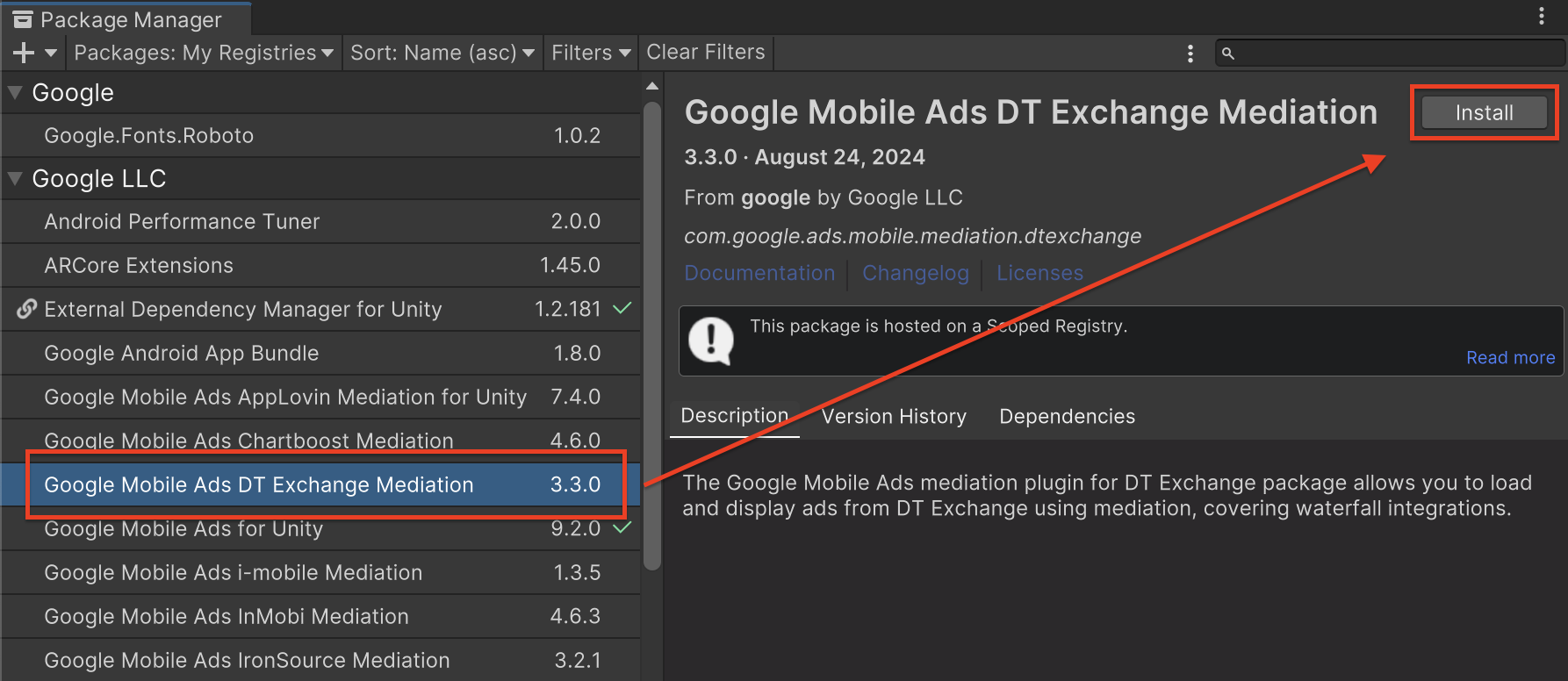Switch to the Dependencies tab

pyautogui.click(x=1067, y=416)
